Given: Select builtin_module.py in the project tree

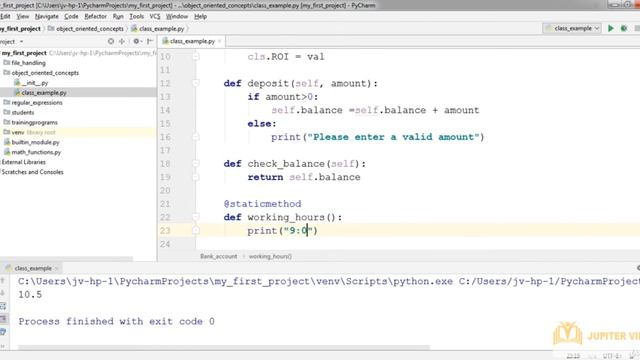Looking at the screenshot, I should [35, 142].
